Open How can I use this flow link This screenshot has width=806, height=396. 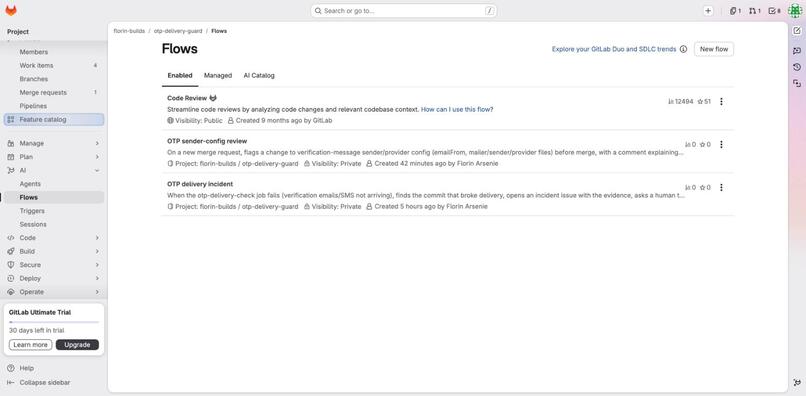pyautogui.click(x=457, y=110)
